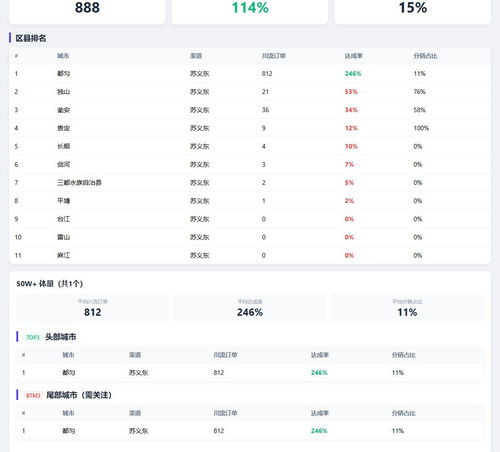
Task: Click green 246% in 区县排名 row 1
Action: tap(353, 74)
